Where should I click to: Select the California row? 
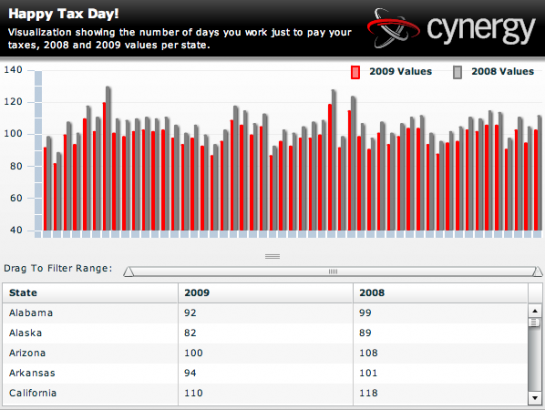tap(266, 394)
